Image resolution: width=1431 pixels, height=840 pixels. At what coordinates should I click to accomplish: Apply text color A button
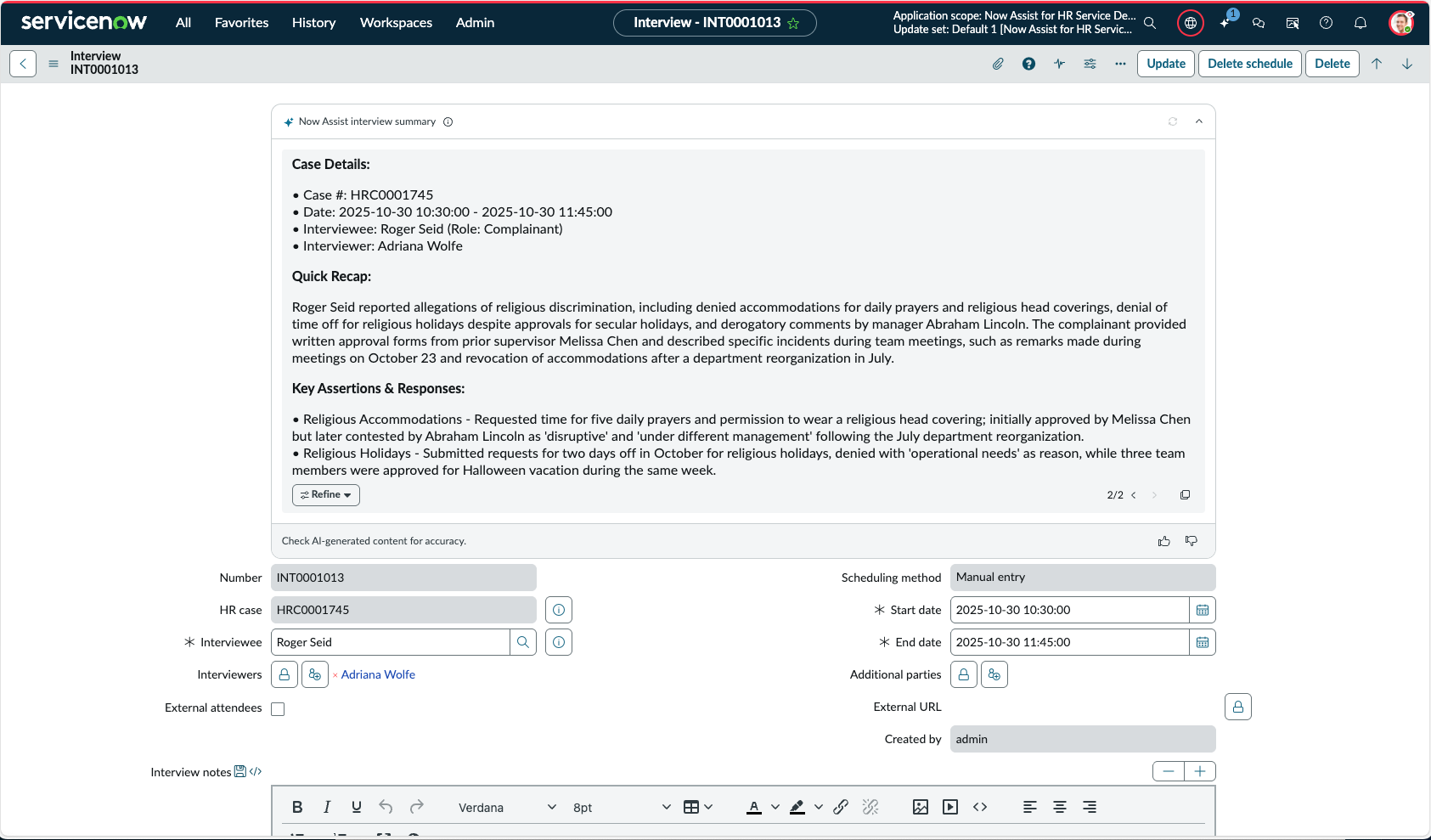(x=754, y=807)
